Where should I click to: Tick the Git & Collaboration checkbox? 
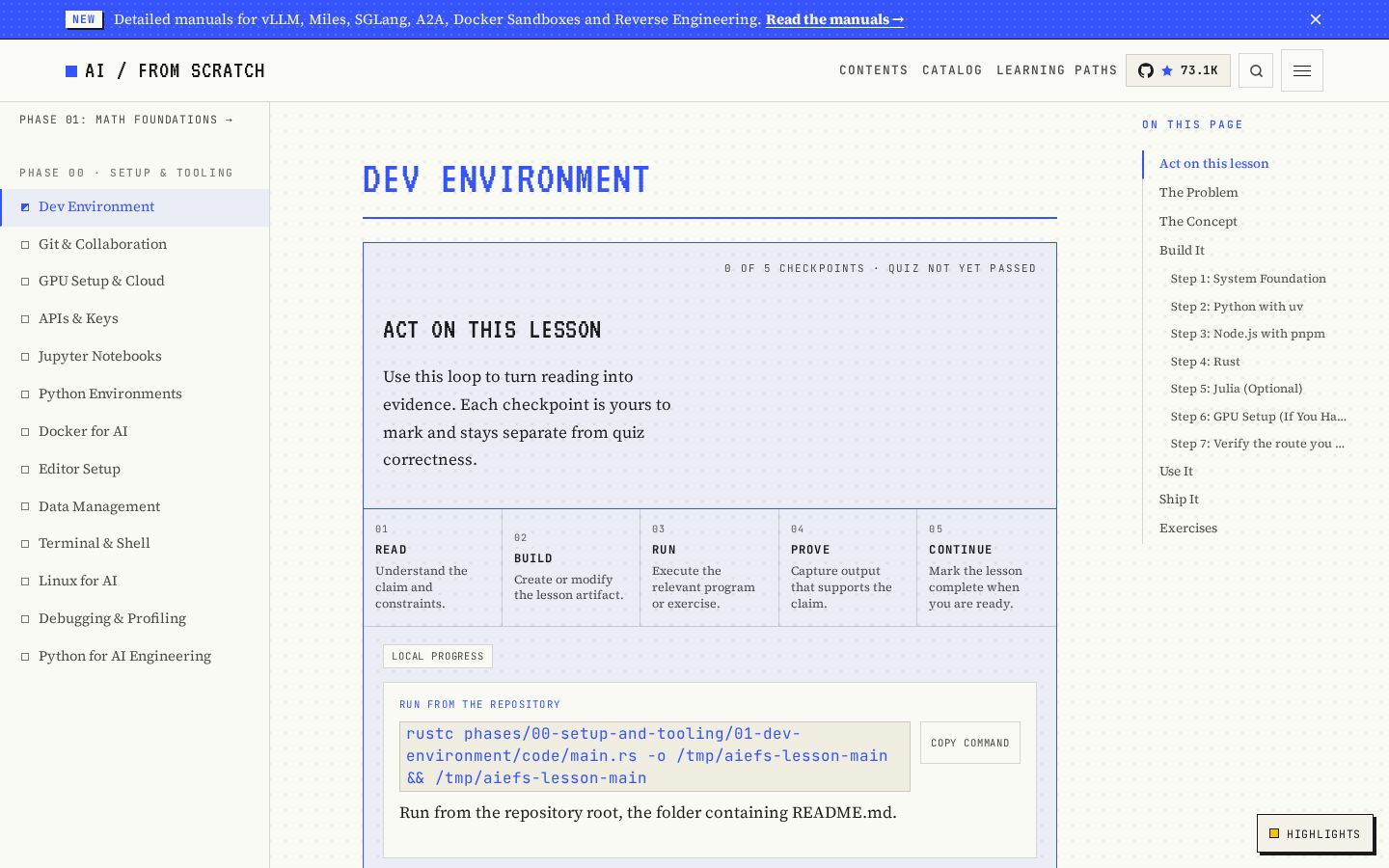(25, 245)
